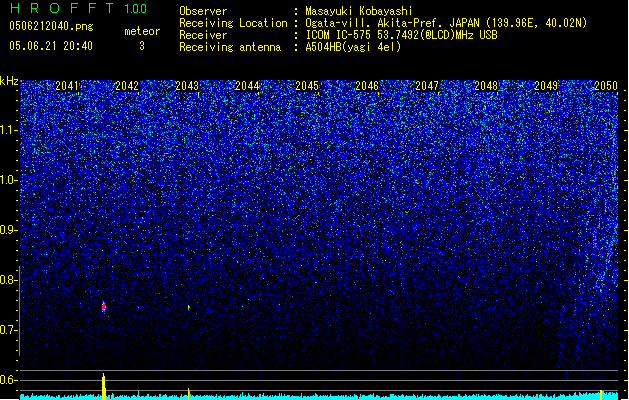Click the HROFFT 1.00 program title
Screen dimensions: 629x400
pyautogui.click(x=78, y=8)
